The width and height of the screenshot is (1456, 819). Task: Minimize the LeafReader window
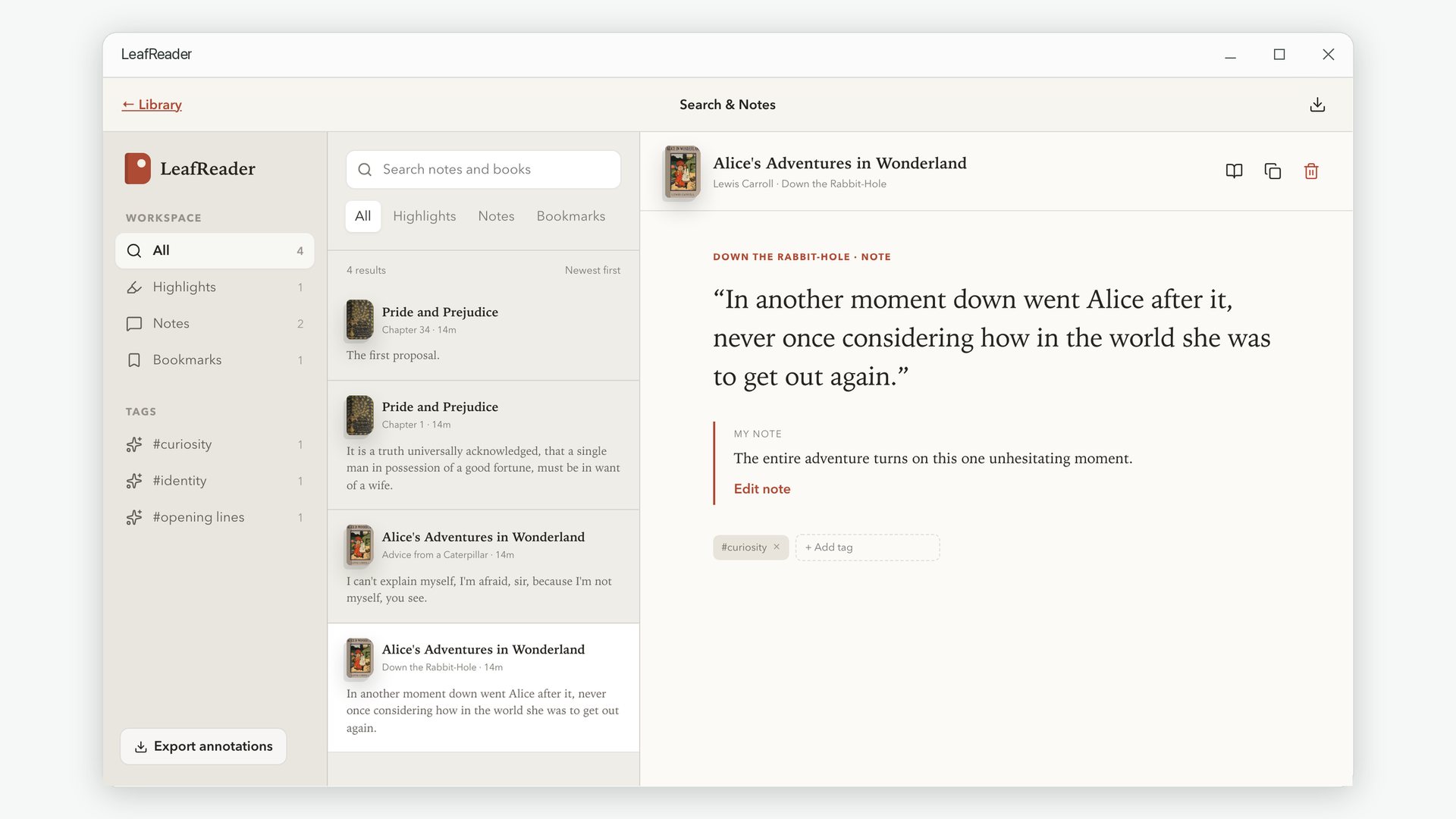tap(1230, 55)
